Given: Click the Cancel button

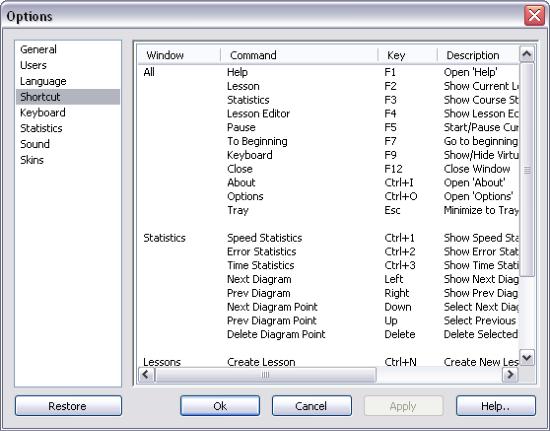Looking at the screenshot, I should (311, 406).
